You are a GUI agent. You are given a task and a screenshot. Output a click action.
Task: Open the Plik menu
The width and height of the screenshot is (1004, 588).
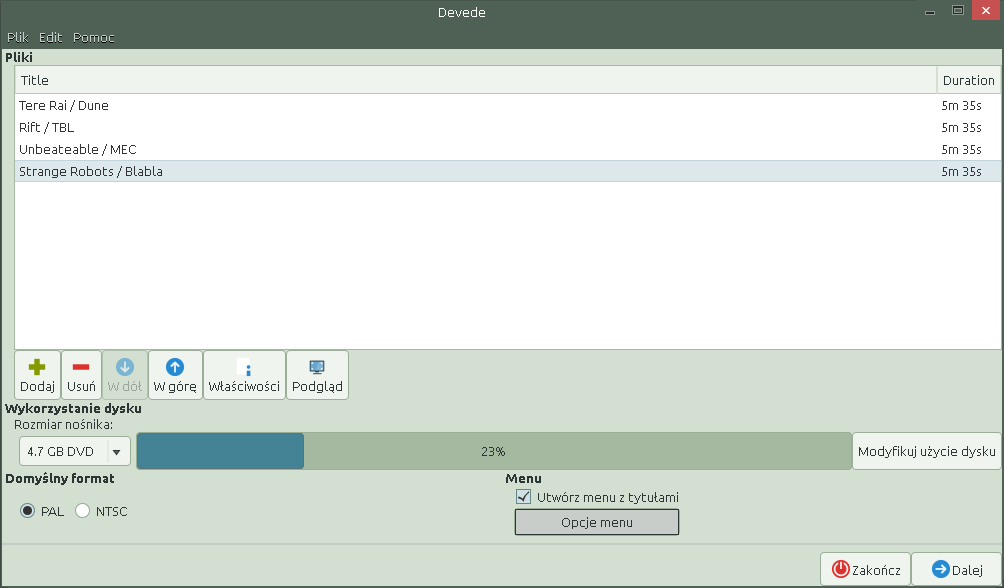pyautogui.click(x=18, y=38)
